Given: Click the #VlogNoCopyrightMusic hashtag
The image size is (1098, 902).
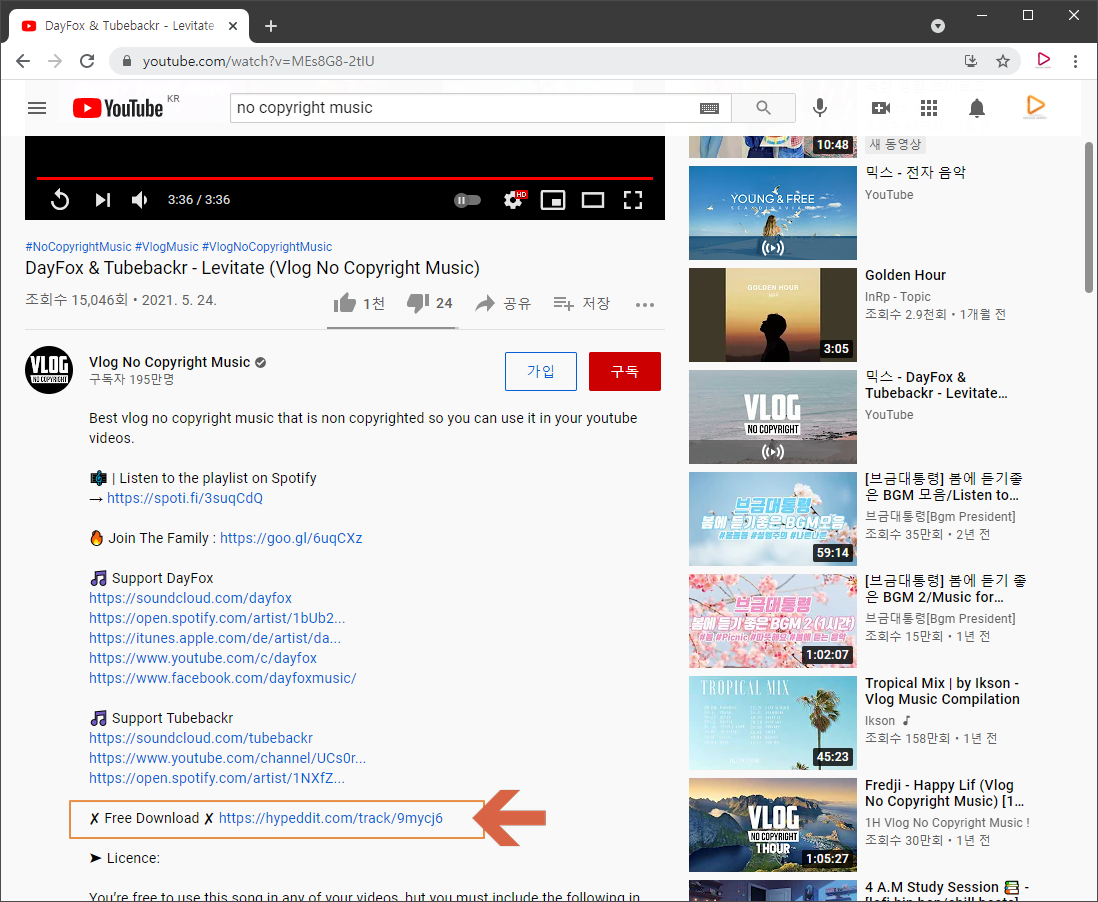Looking at the screenshot, I should point(267,247).
